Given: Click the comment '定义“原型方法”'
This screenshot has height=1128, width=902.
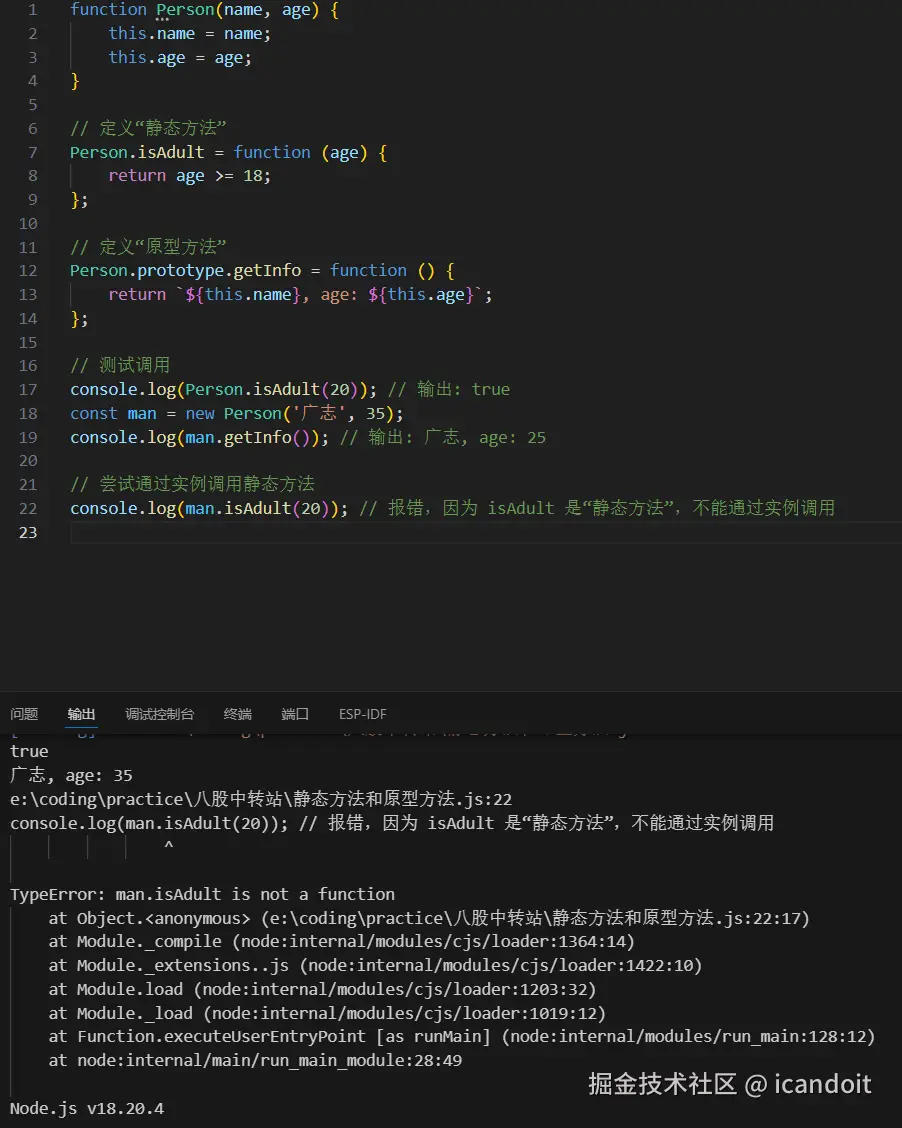Looking at the screenshot, I should (x=148, y=247).
